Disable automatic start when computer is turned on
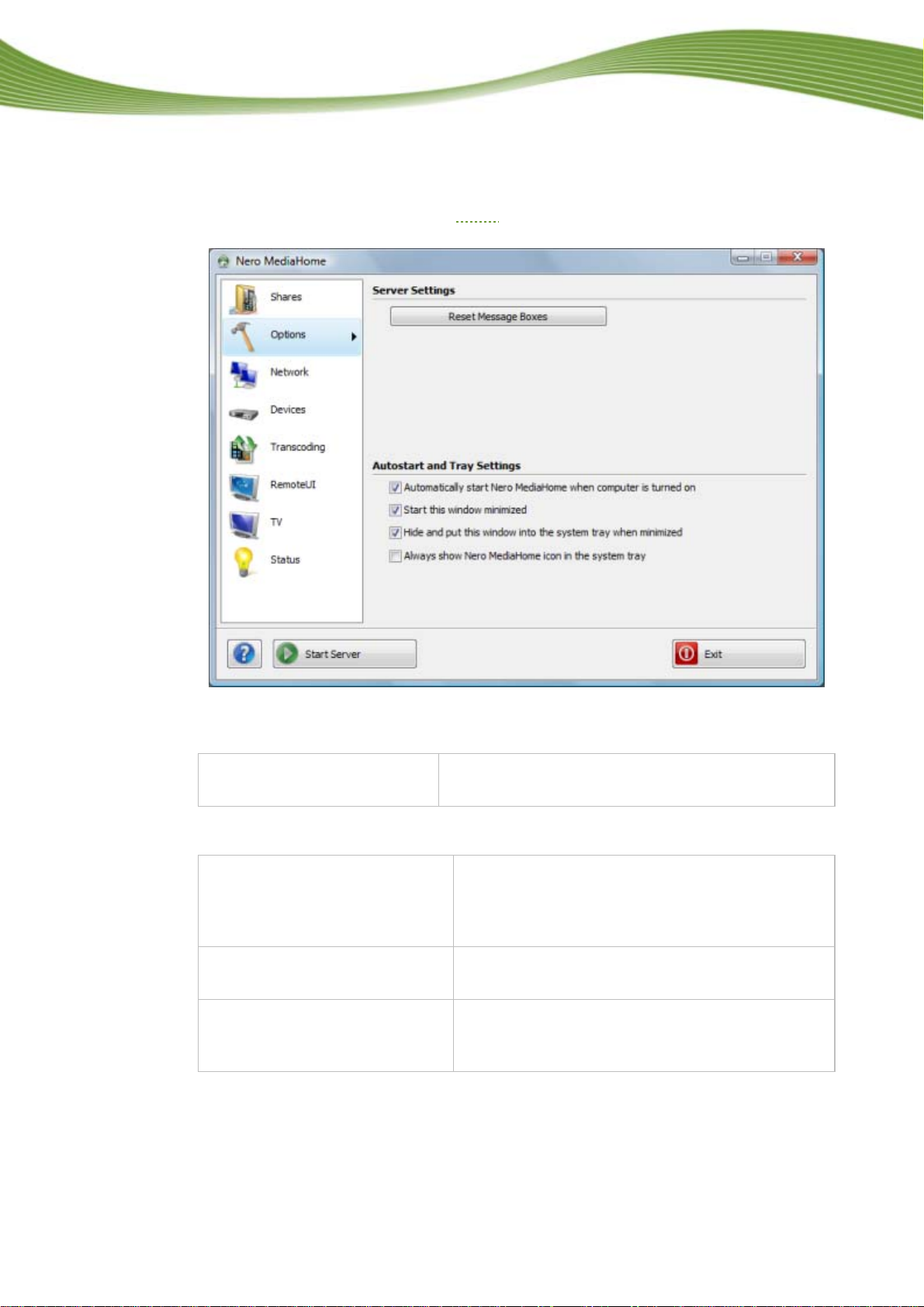Viewport: 924px width, 1307px height. click(x=396, y=488)
